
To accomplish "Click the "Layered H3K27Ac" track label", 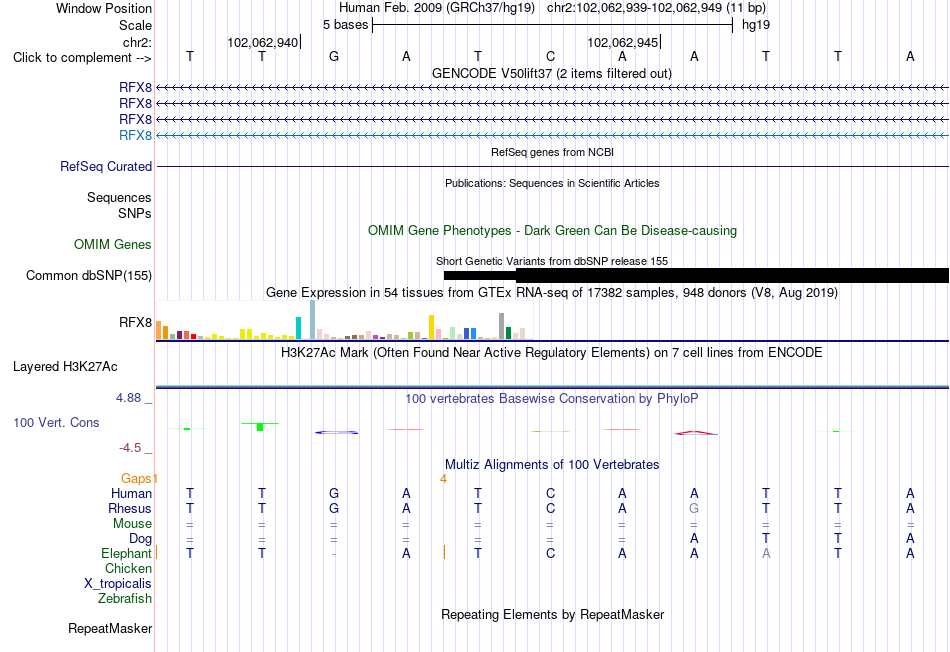I will click(65, 367).
